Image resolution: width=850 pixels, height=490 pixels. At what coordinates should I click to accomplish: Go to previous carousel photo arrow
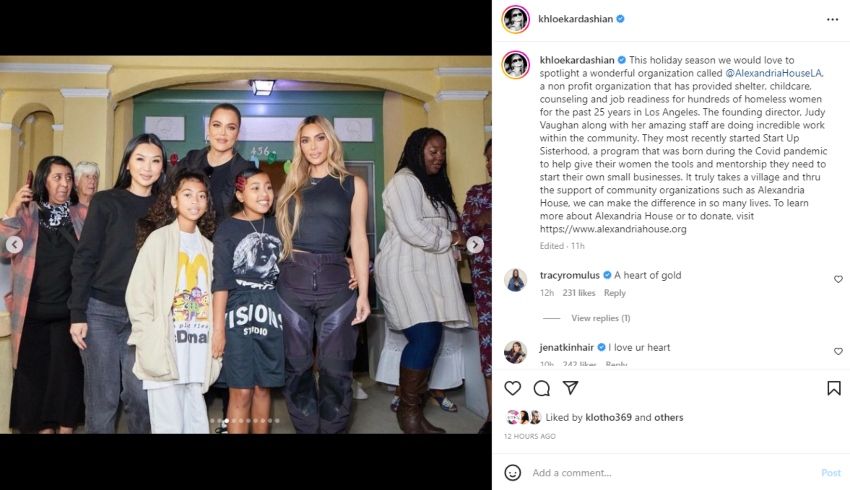(x=15, y=244)
